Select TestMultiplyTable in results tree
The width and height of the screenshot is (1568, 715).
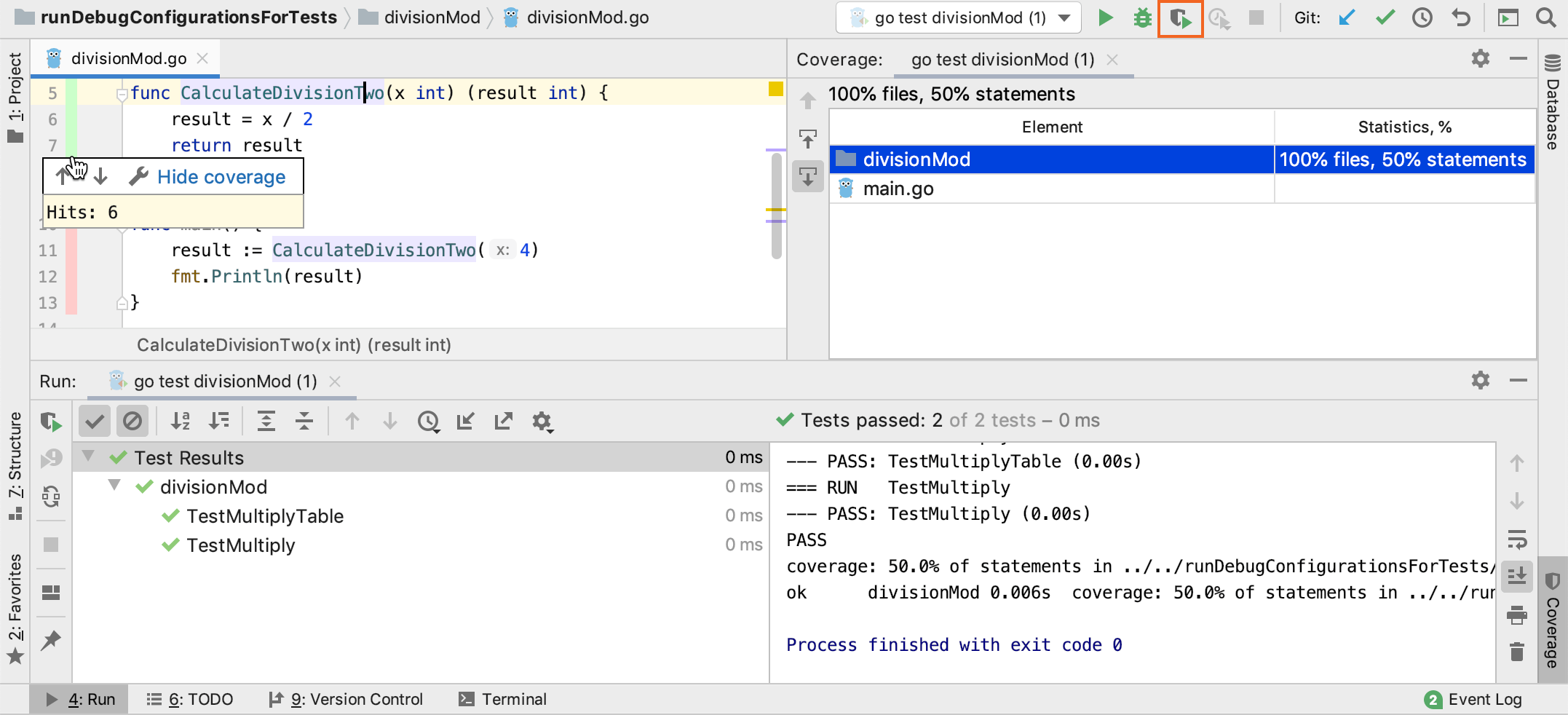[x=265, y=515]
